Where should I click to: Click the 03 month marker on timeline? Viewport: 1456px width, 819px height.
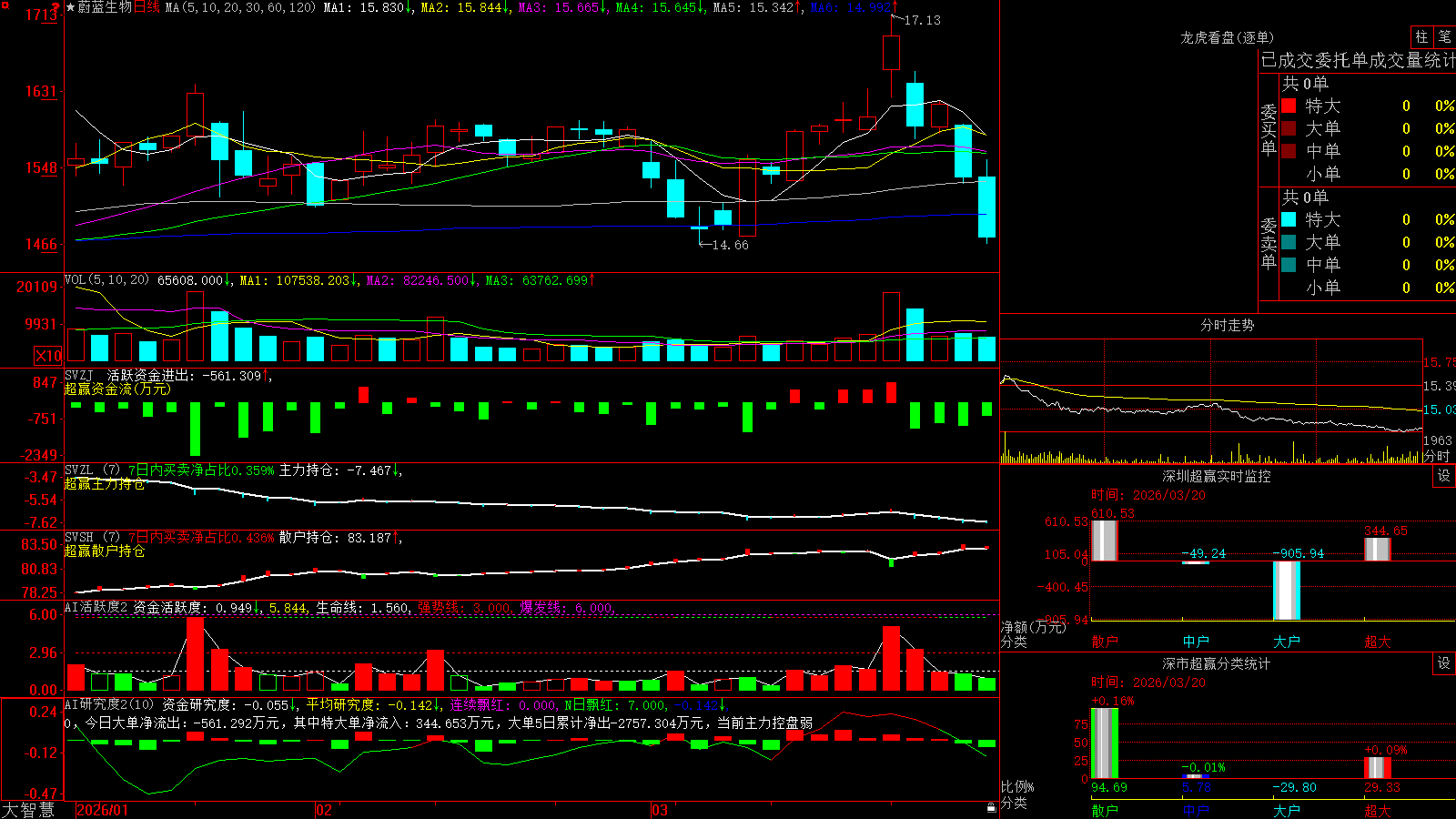(660, 810)
